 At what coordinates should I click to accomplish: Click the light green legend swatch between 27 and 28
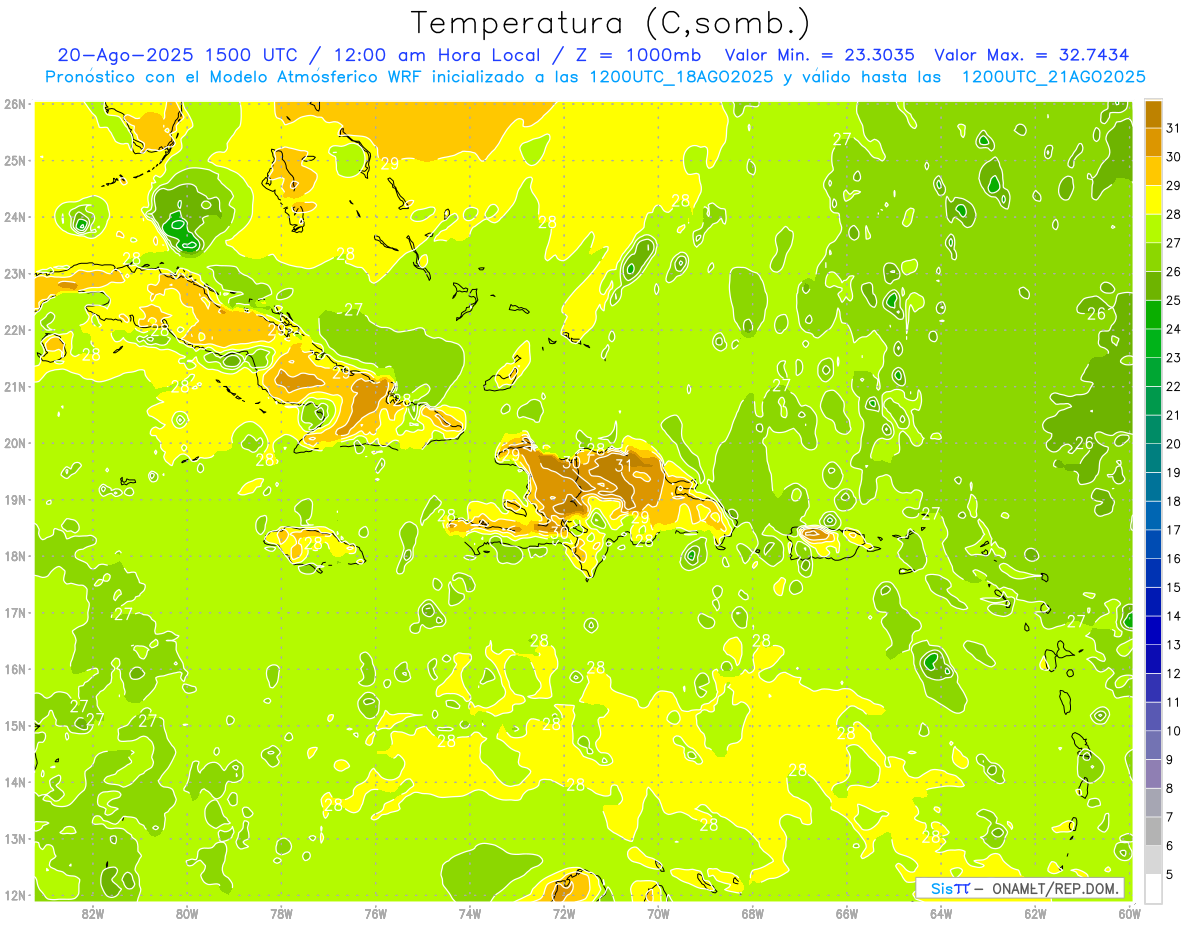1153,228
